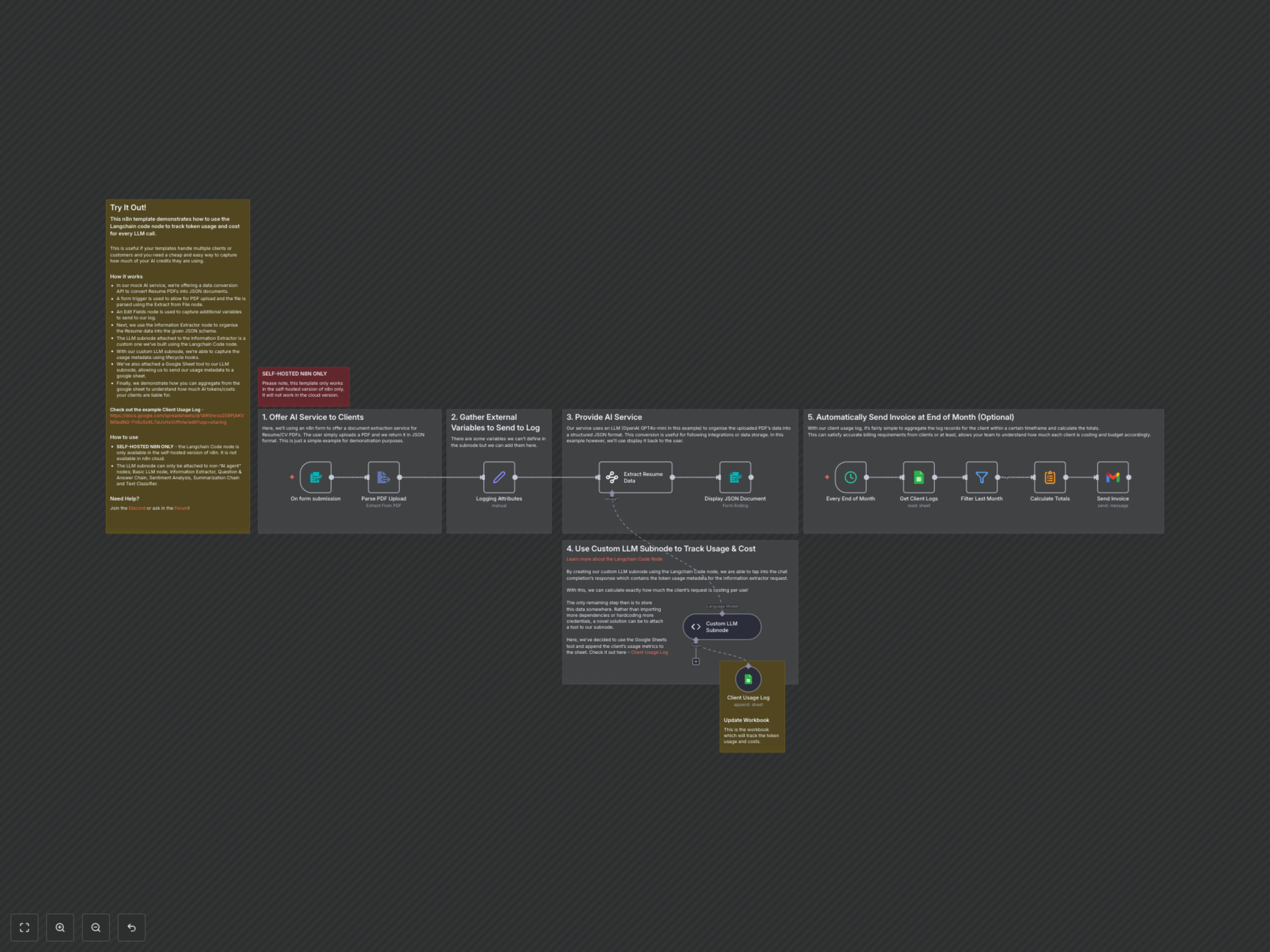Open 'Learn more about the Langchain Code Node'
Viewport: 1270px width, 952px height.
pos(614,558)
